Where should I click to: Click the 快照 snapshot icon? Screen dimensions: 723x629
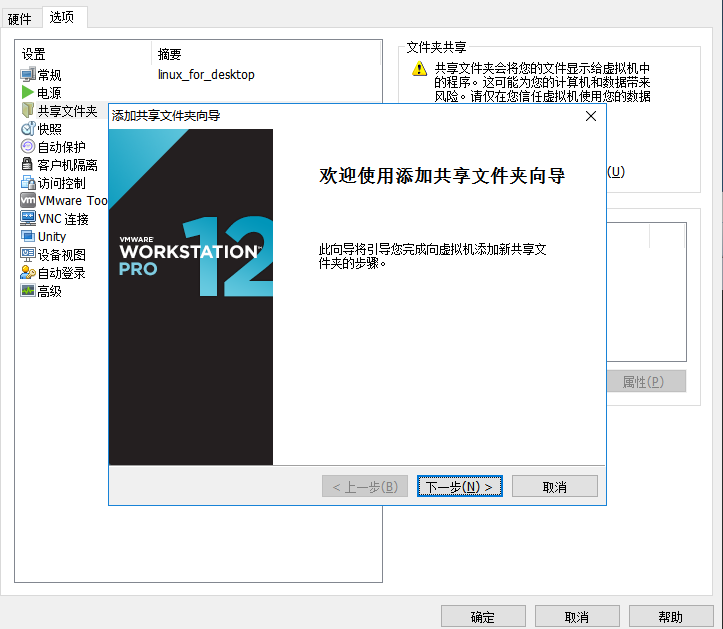[x=28, y=129]
